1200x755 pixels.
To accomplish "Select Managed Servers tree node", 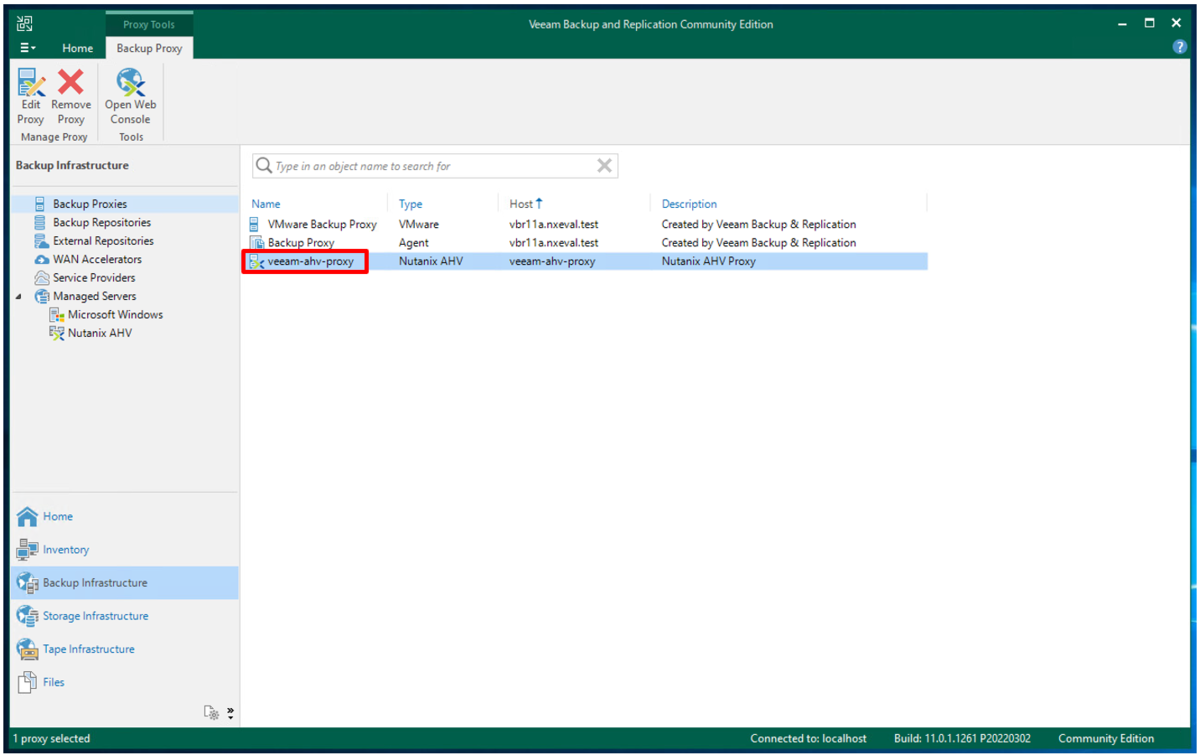I will 94,296.
